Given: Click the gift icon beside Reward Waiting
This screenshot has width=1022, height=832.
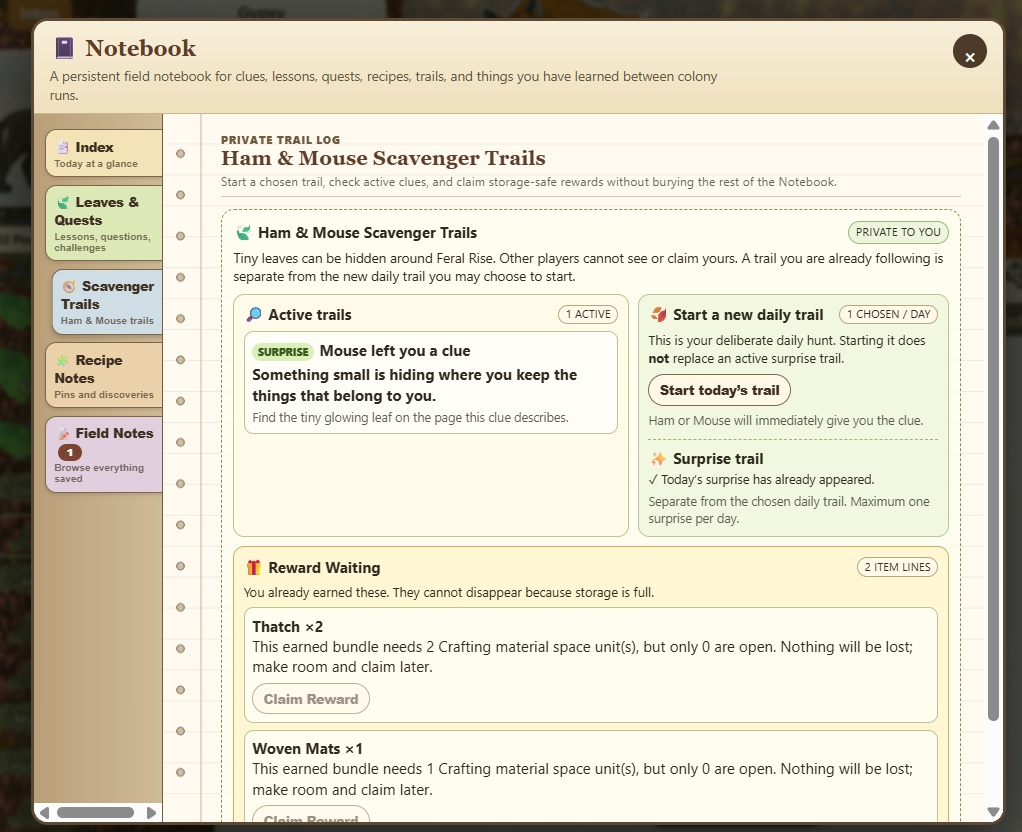Looking at the screenshot, I should 254,568.
